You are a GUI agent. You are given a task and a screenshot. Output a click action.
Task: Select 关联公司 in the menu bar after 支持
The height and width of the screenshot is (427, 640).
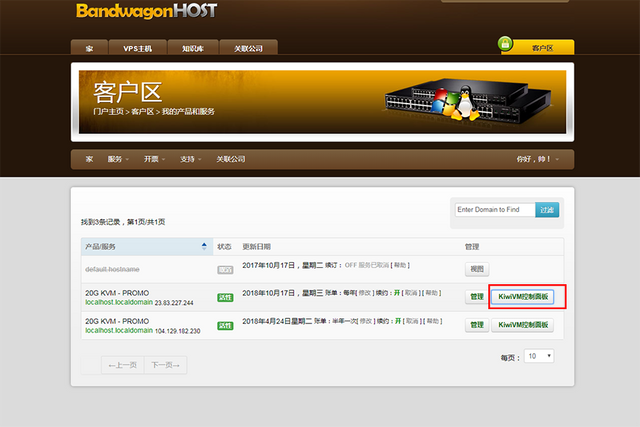[x=231, y=159]
